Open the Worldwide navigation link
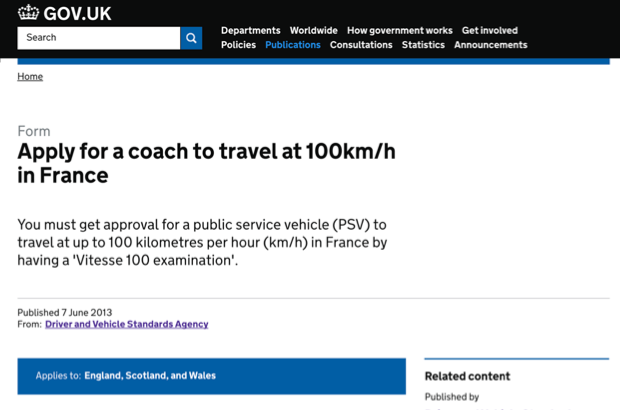The width and height of the screenshot is (620, 410). (314, 30)
